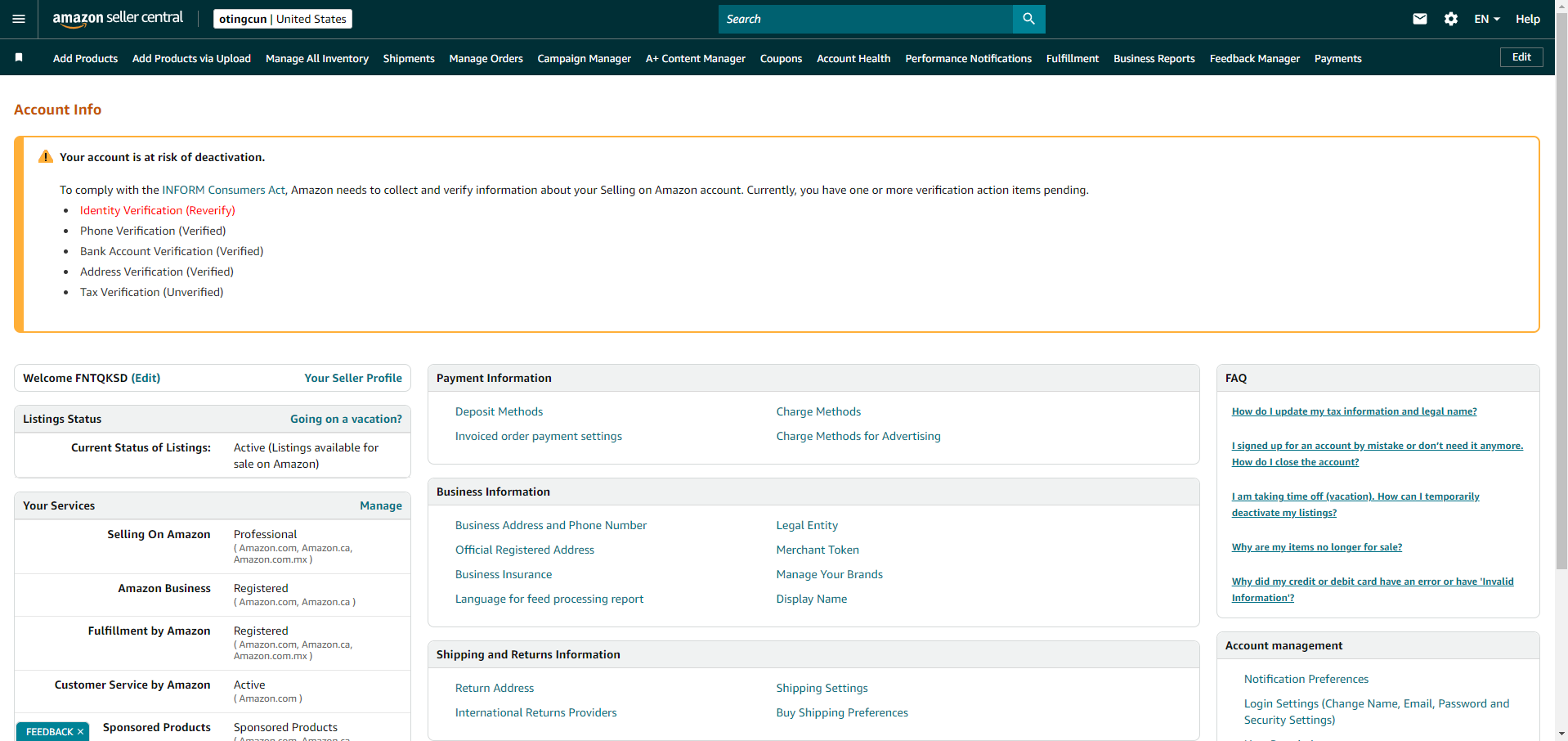The width and height of the screenshot is (1568, 741).
Task: Click the Amazon Seller Central logo
Action: coord(118,19)
